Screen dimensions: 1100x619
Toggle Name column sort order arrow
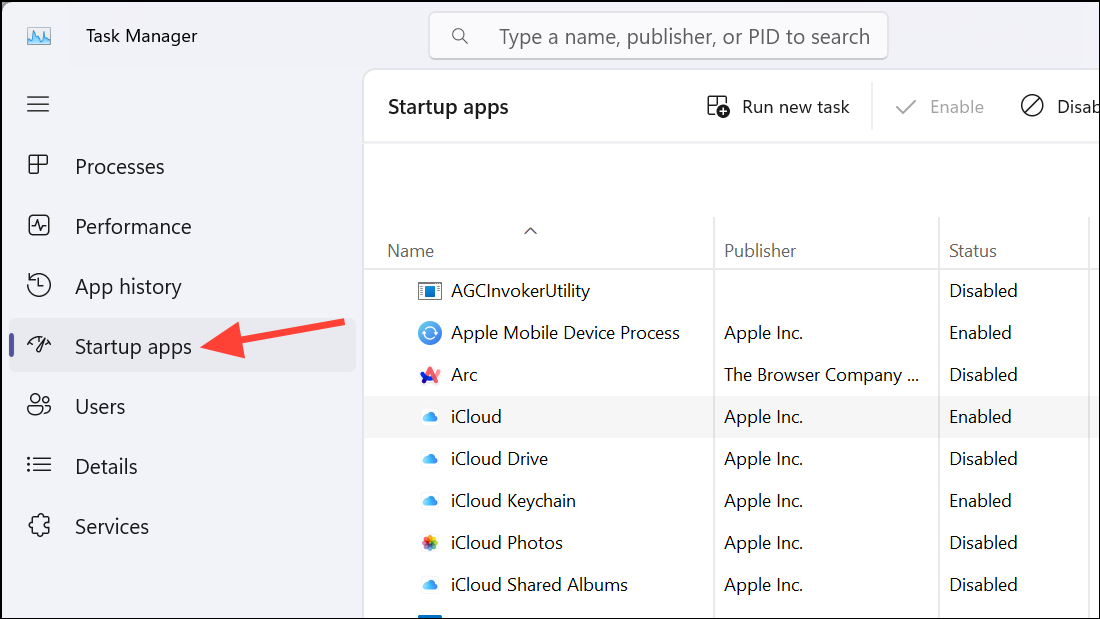point(530,231)
